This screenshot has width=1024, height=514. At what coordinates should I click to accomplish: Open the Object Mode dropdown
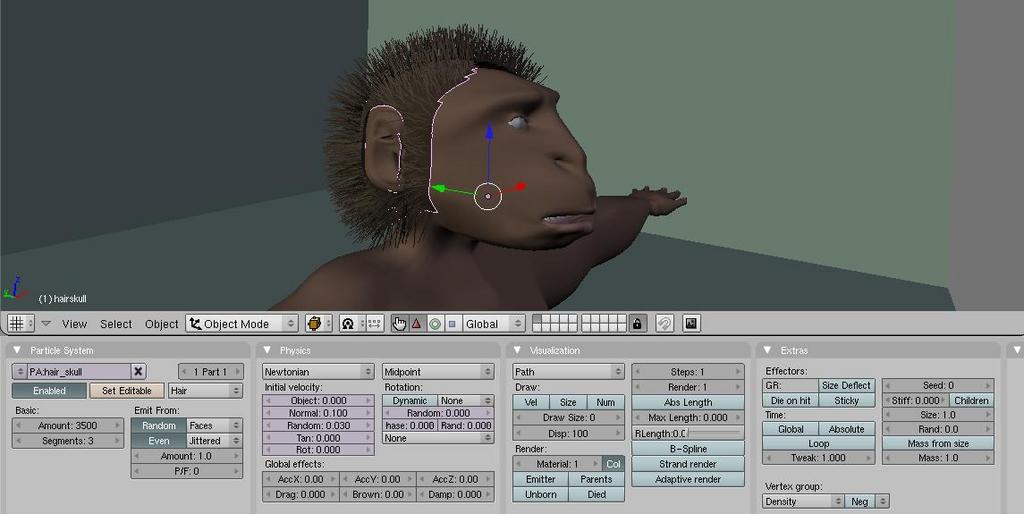[242, 323]
